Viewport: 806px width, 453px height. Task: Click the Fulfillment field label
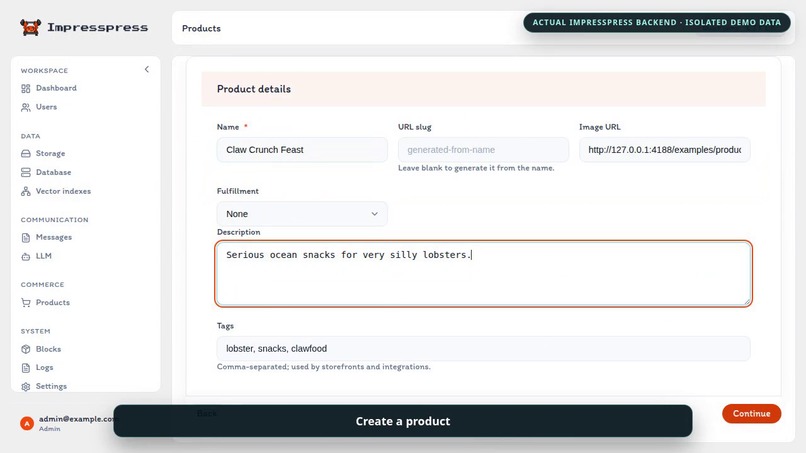(x=237, y=191)
